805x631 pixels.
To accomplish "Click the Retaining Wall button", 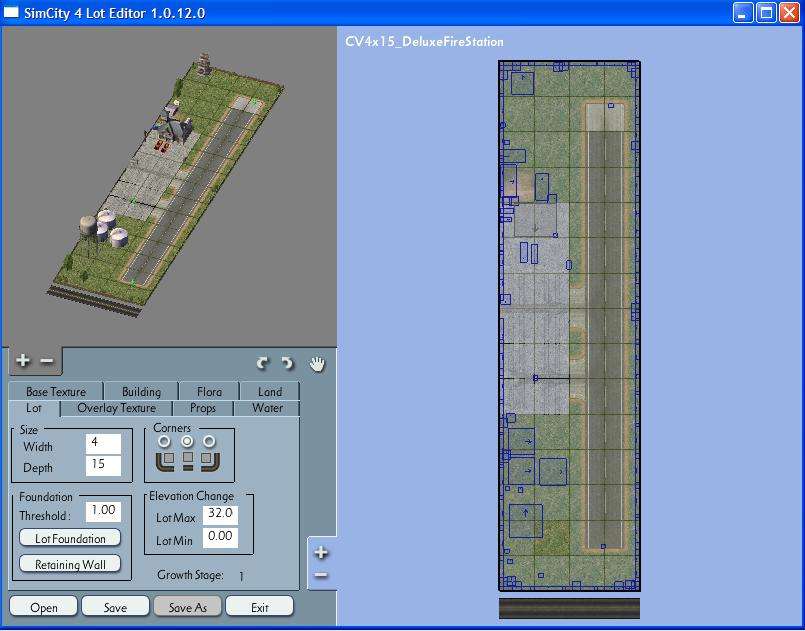I will click(70, 564).
